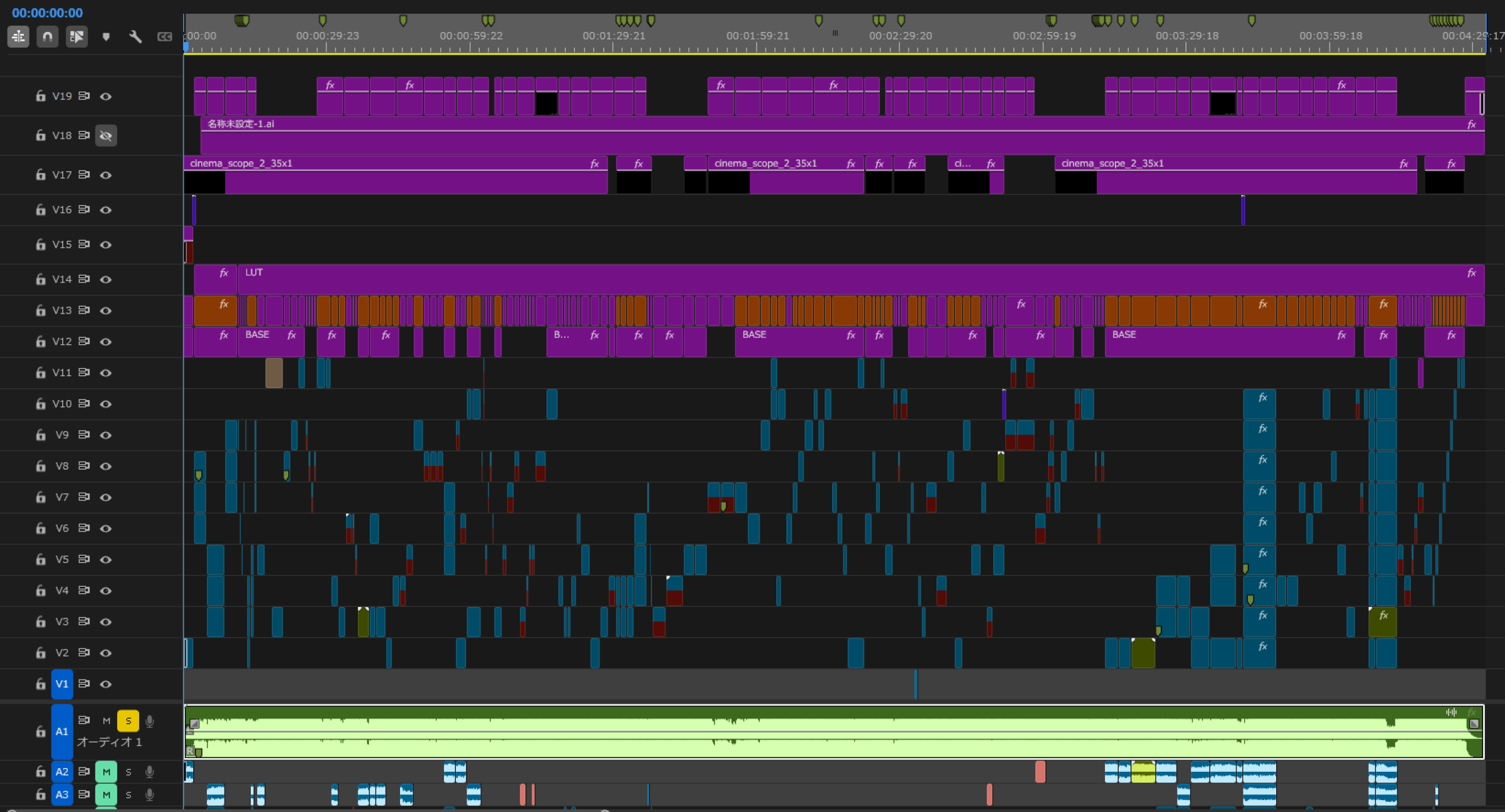Toggle the magnet Snap button
Image resolution: width=1505 pixels, height=812 pixels.
pos(47,37)
